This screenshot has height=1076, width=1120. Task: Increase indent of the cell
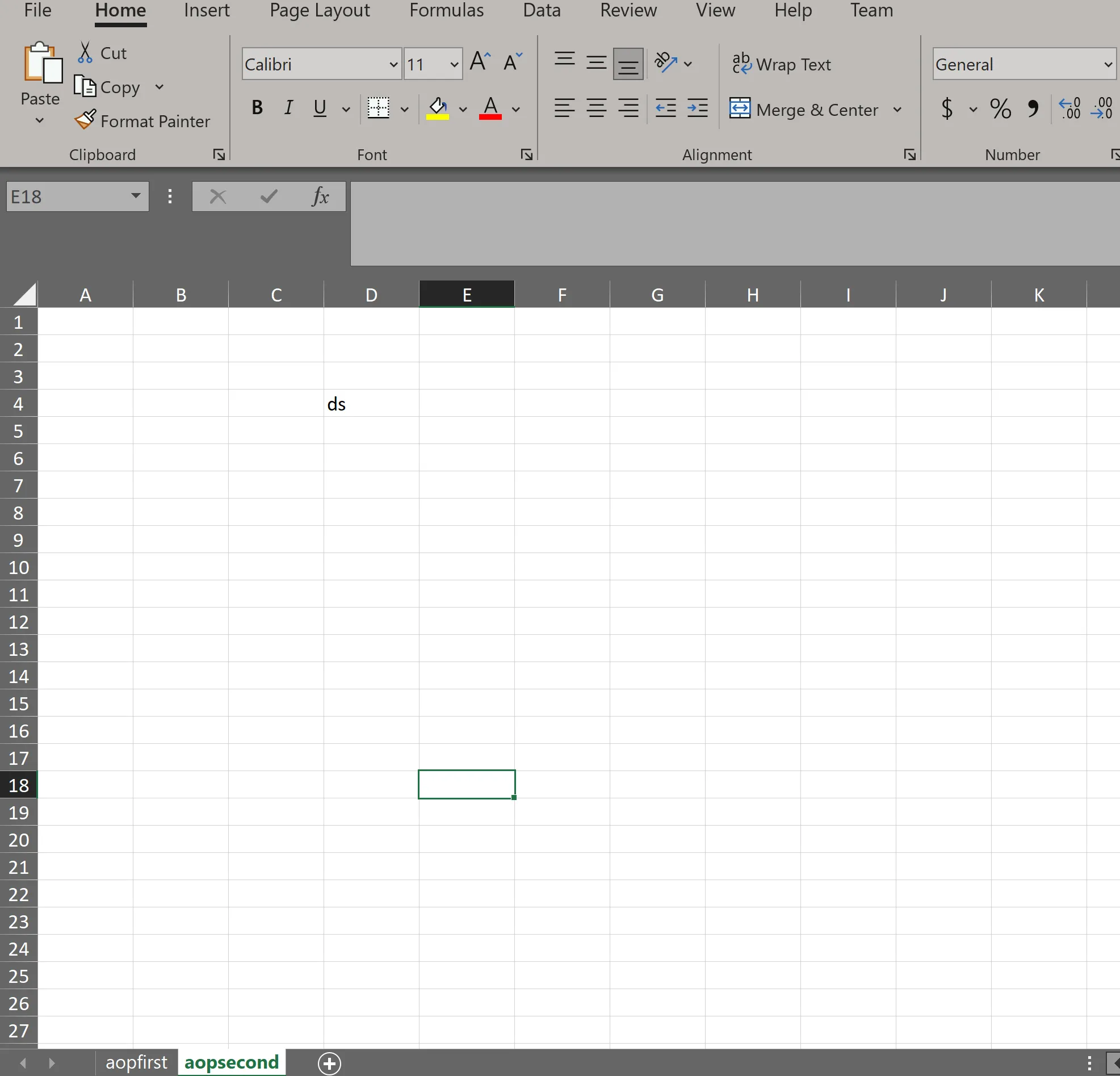click(697, 107)
